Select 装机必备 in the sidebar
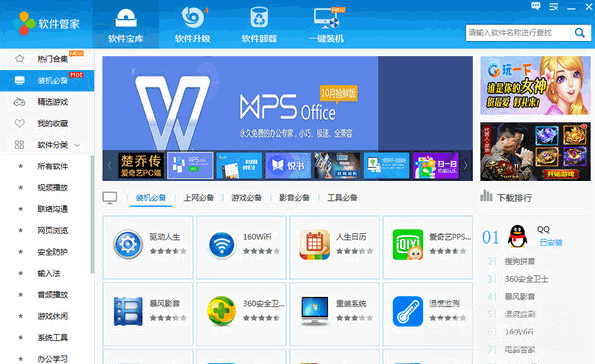 [47, 80]
